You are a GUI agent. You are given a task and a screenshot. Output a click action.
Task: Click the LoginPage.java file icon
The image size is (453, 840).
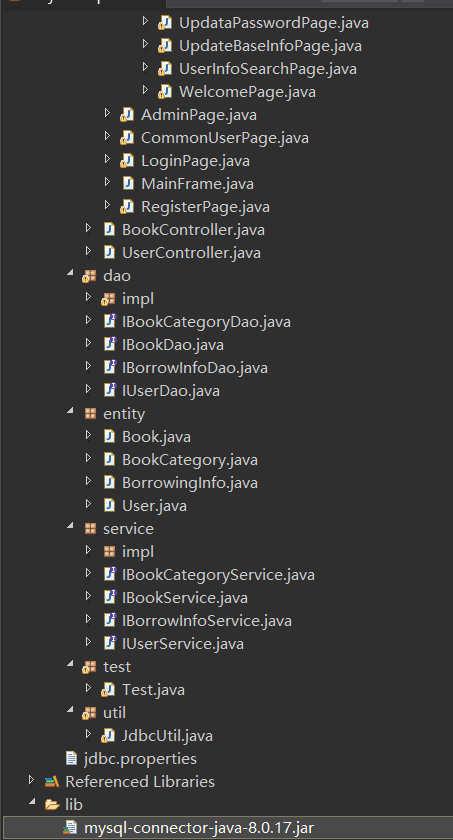pos(127,161)
